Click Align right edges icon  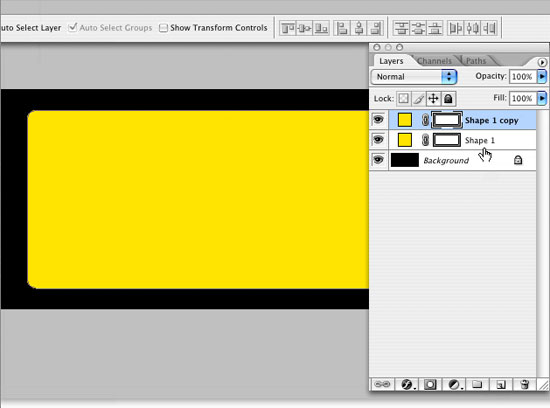(375, 28)
